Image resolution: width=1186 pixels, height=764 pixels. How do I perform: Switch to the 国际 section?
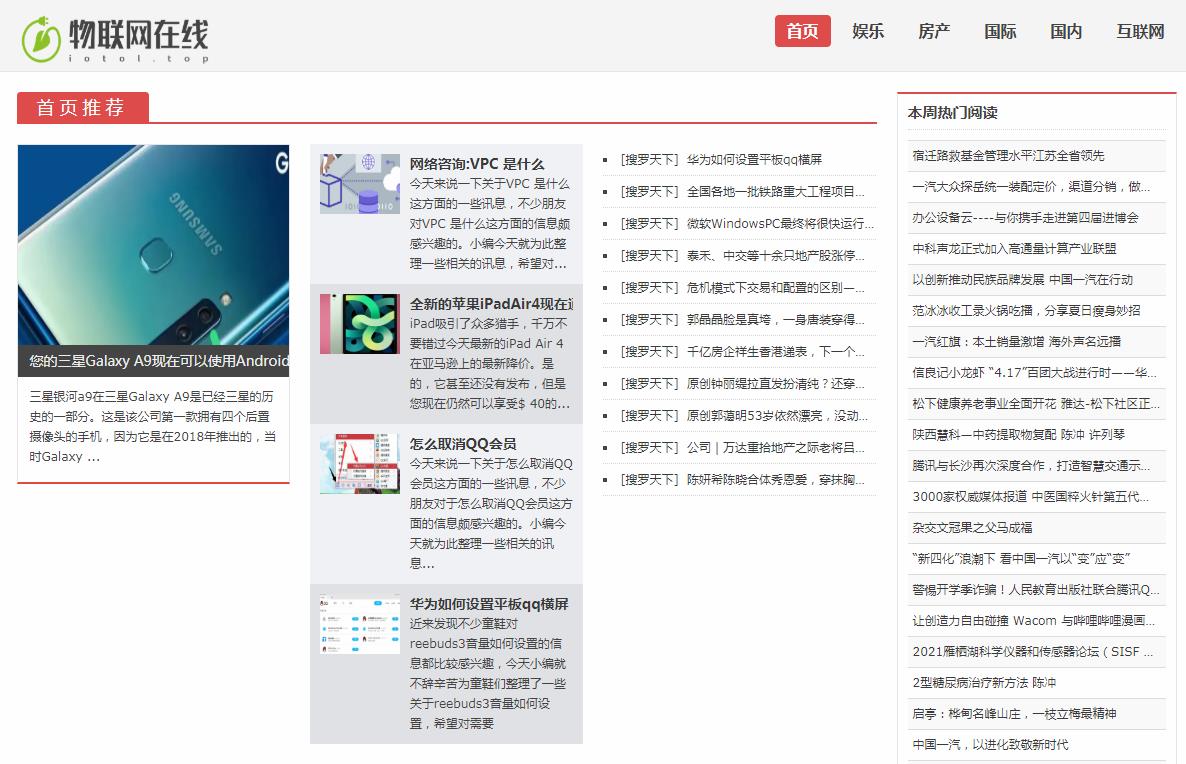1000,31
